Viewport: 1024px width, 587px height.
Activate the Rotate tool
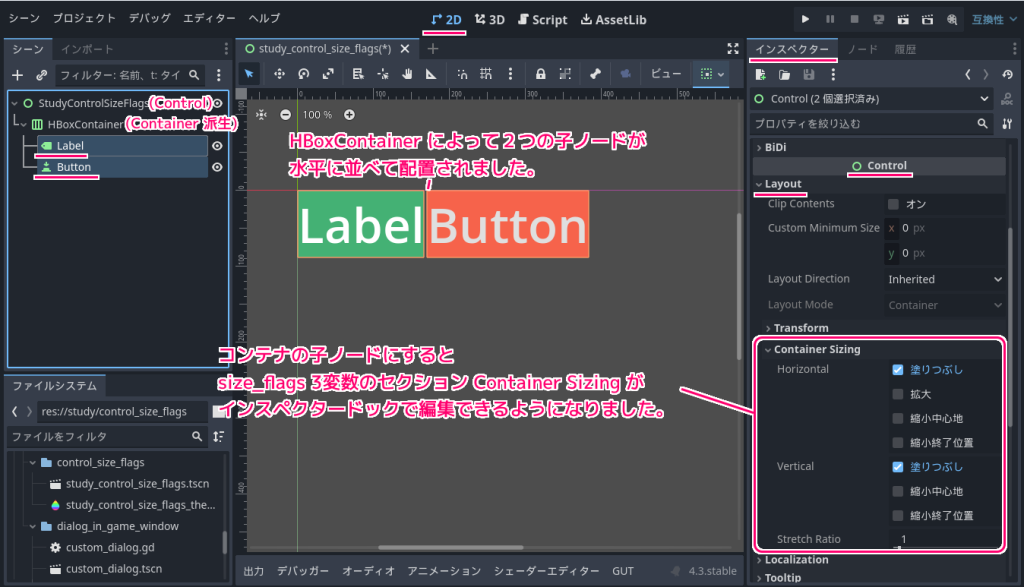click(303, 73)
